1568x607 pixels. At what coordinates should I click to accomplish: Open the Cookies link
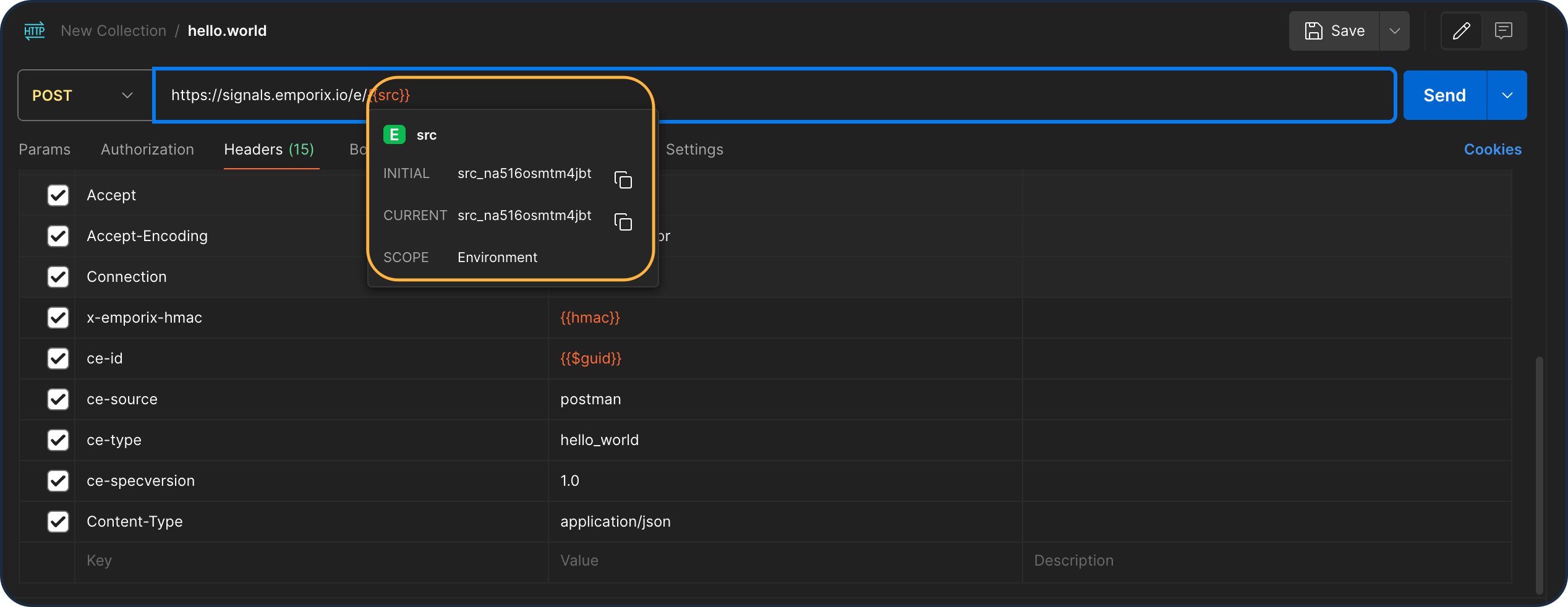coord(1492,150)
